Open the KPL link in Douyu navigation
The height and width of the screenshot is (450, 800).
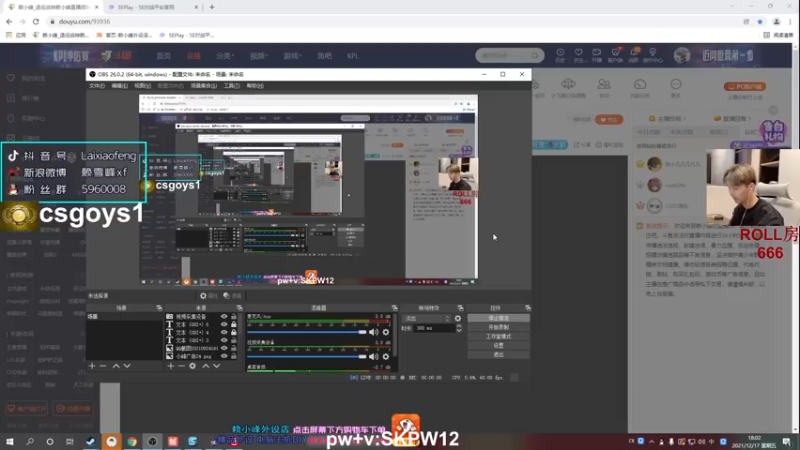click(x=353, y=56)
